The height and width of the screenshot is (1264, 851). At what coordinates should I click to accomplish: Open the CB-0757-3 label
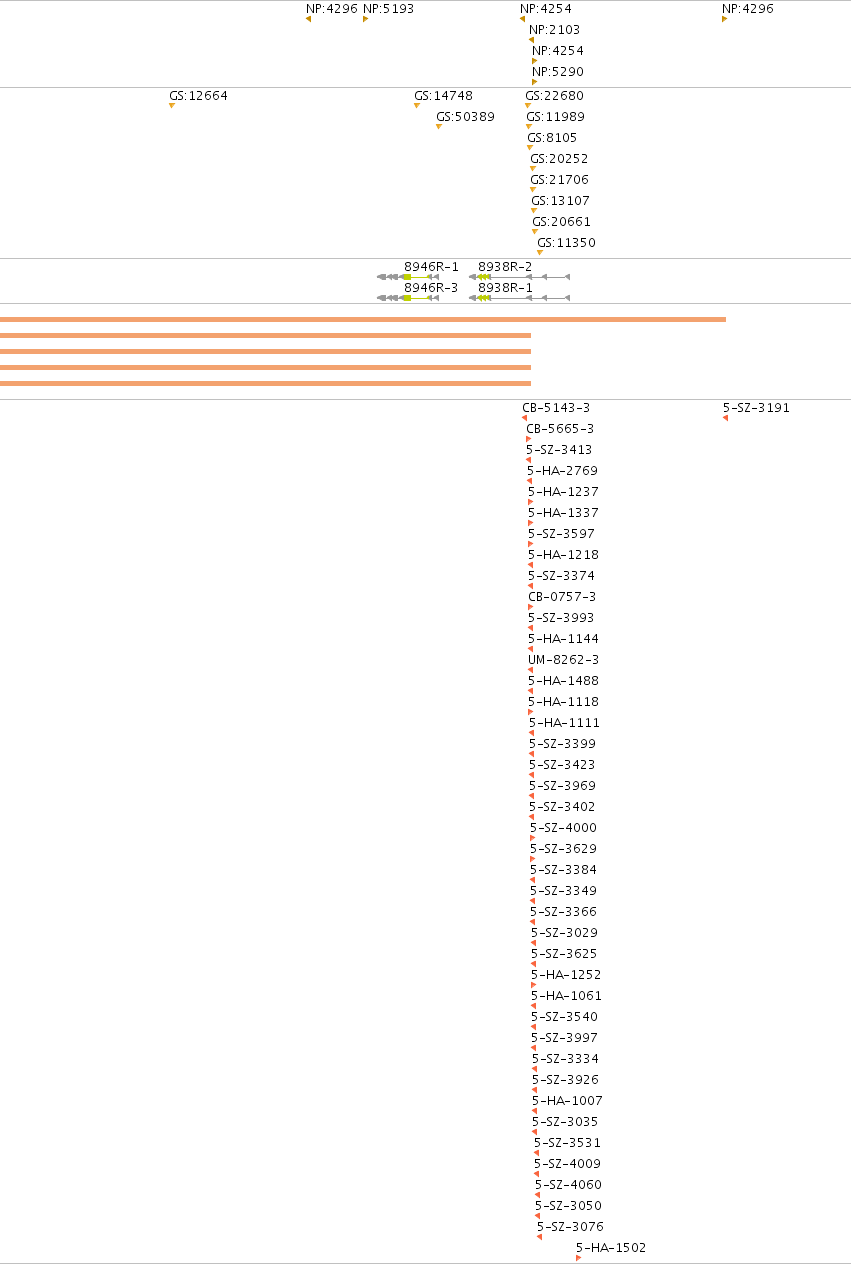[x=562, y=597]
